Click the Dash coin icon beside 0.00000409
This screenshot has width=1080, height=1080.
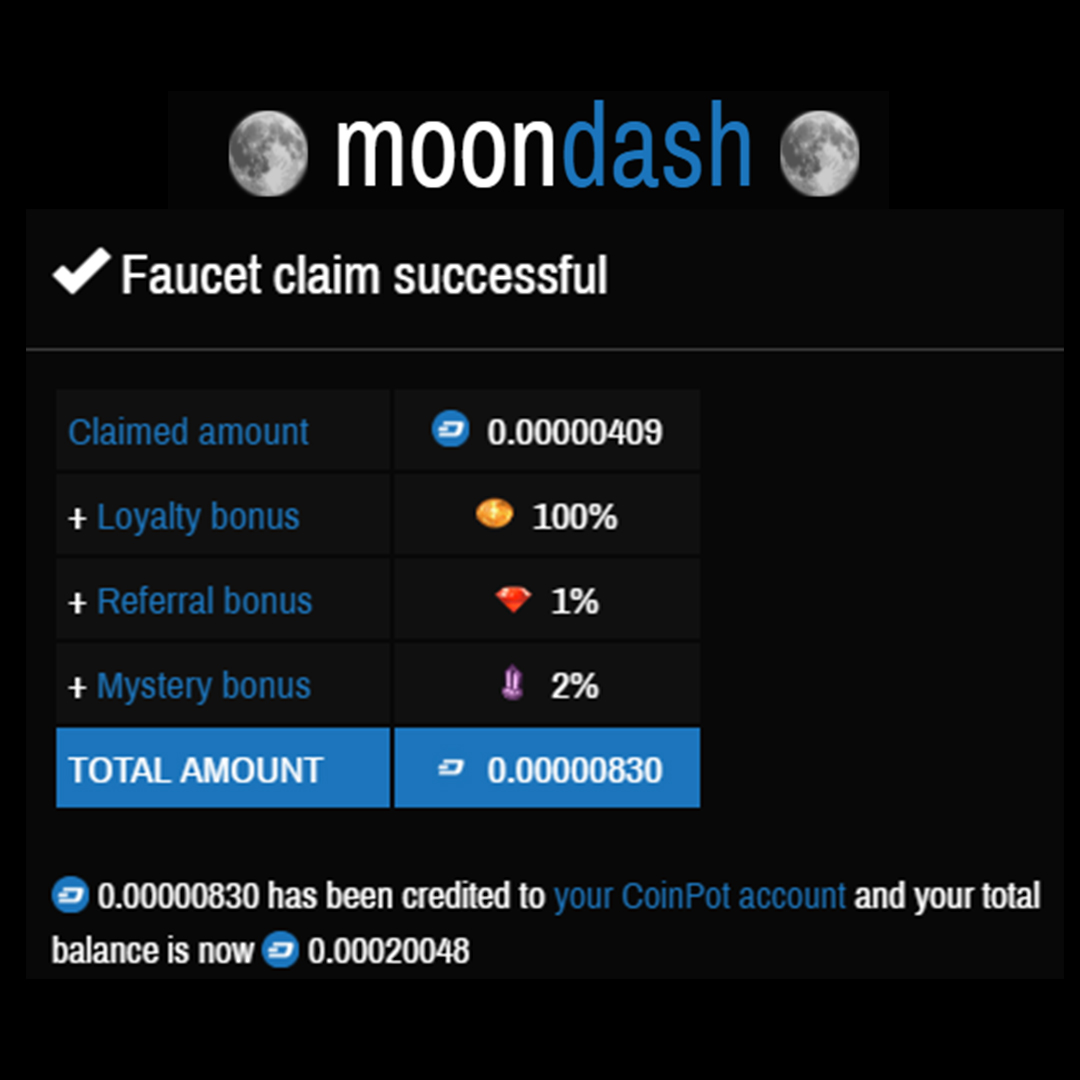[450, 428]
